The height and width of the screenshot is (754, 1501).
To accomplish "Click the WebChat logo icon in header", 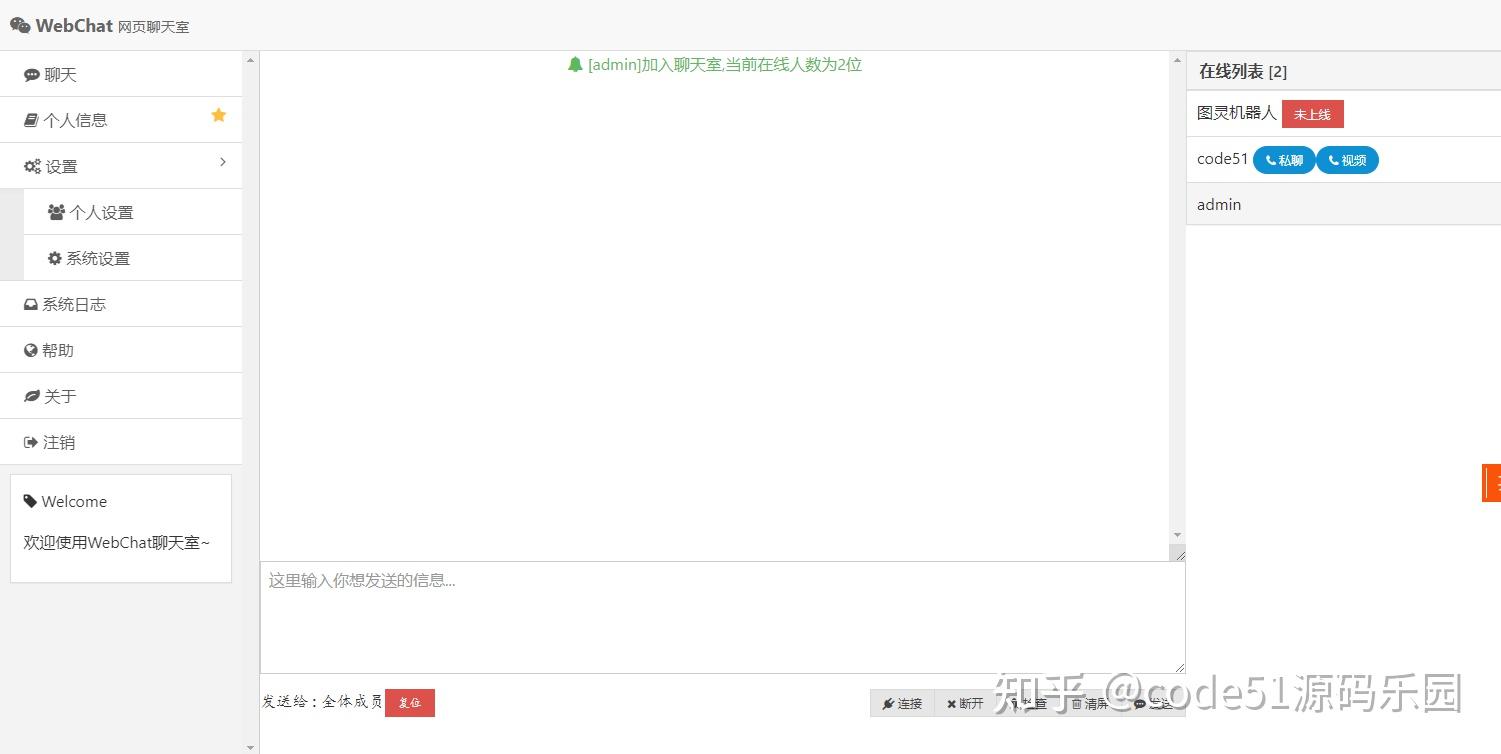I will tap(19, 24).
